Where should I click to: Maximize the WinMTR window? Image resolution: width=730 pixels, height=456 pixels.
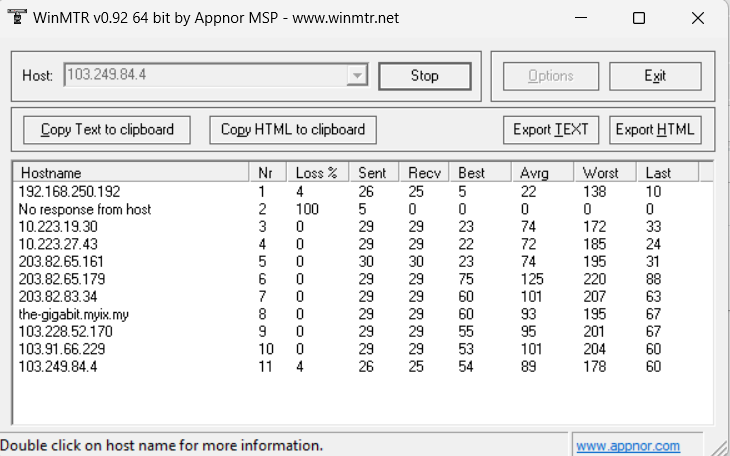(639, 18)
